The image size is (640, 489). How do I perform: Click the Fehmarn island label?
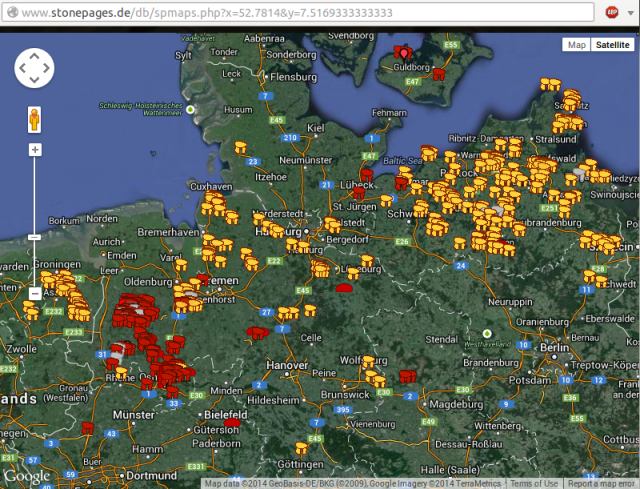[x=389, y=113]
